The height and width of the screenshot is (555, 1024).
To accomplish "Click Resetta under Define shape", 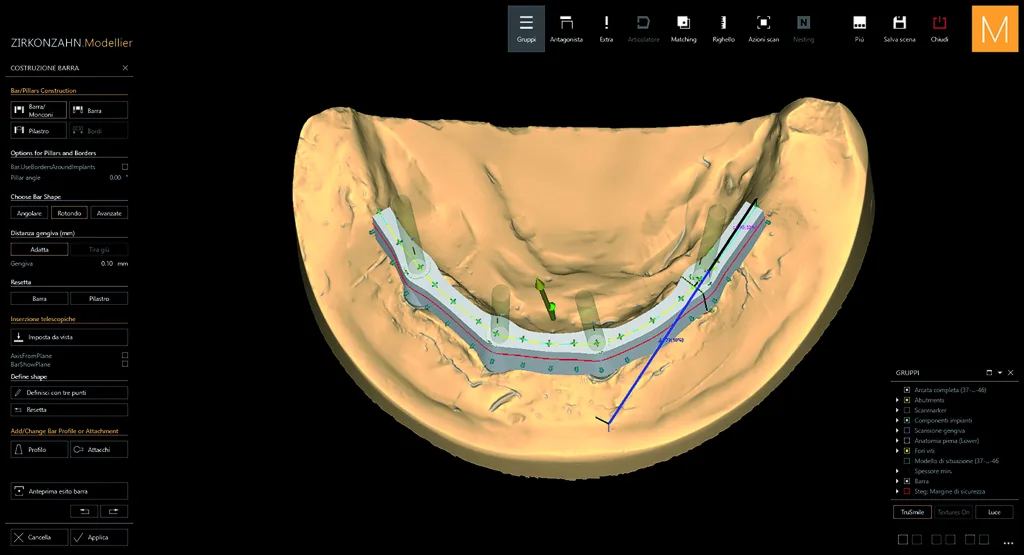I will [69, 409].
